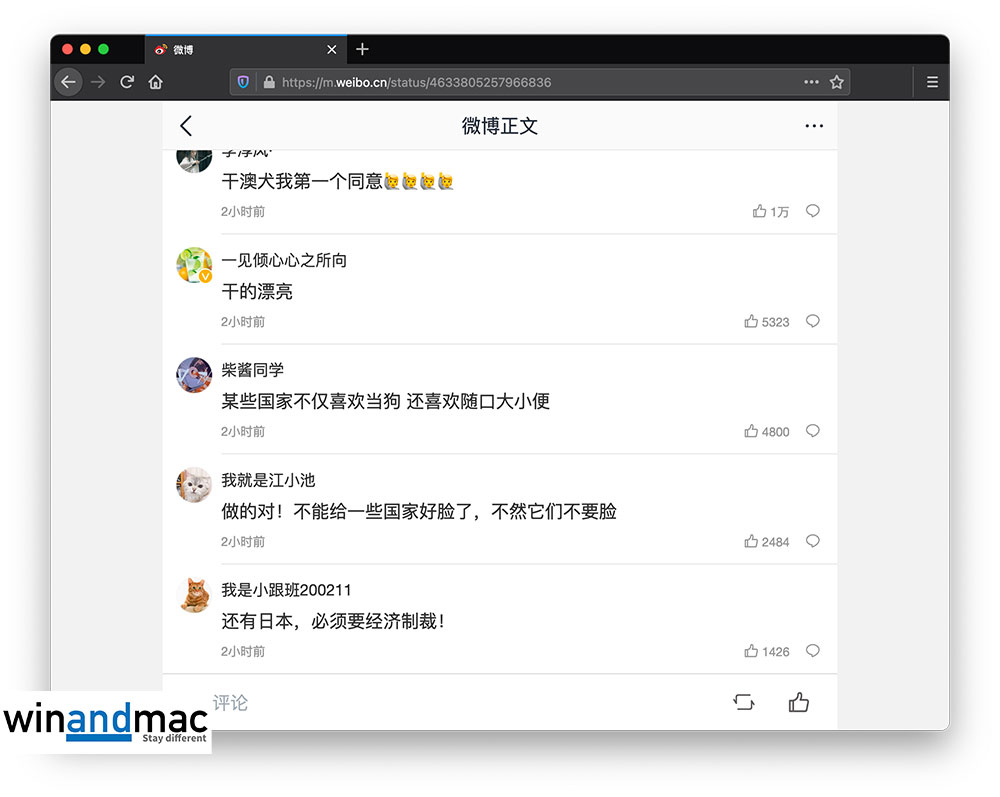1000x797 pixels.
Task: Close the 微博 tab
Action: (332, 49)
